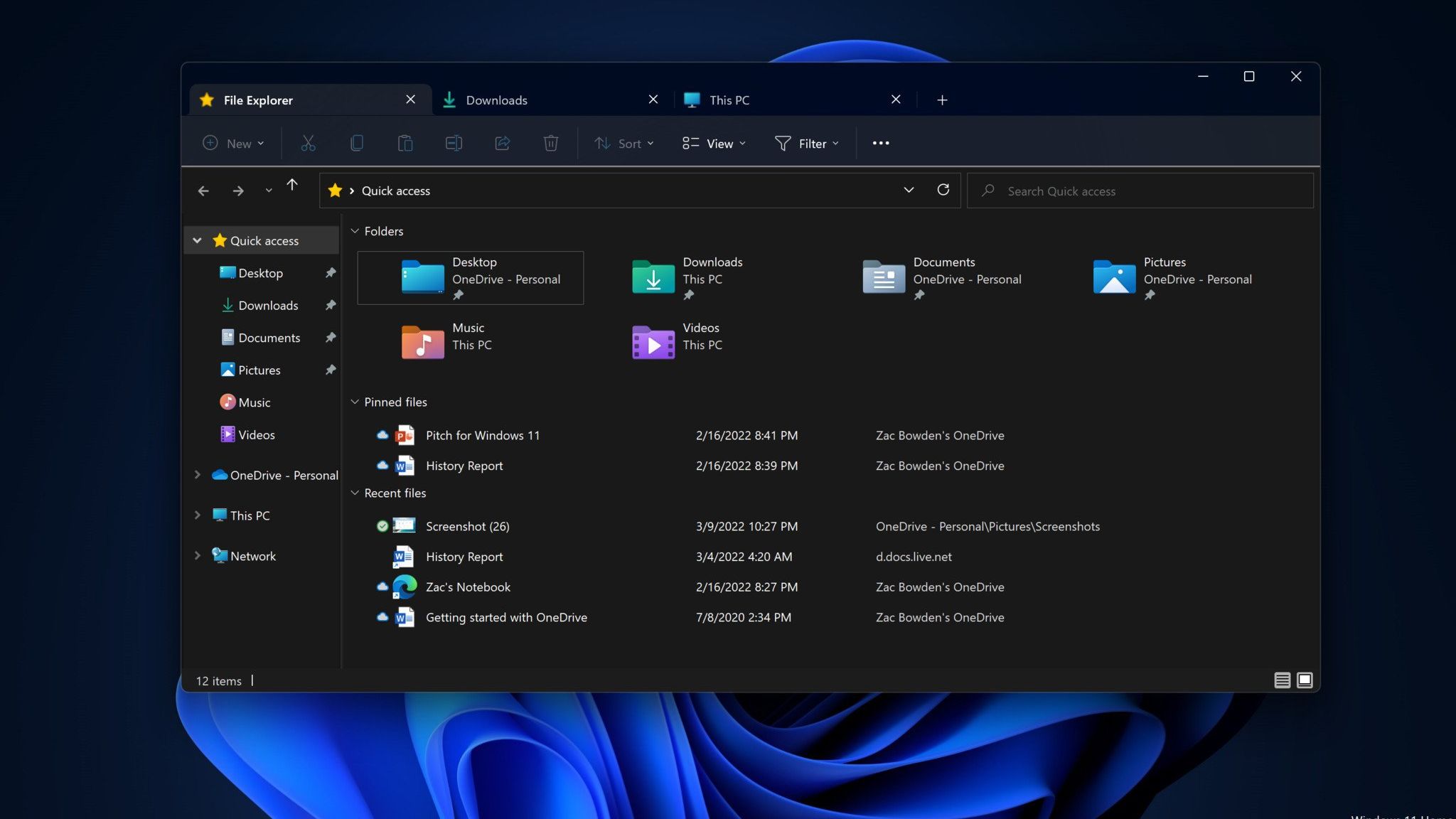
Task: Expand the address bar history dropdown
Action: pos(909,190)
